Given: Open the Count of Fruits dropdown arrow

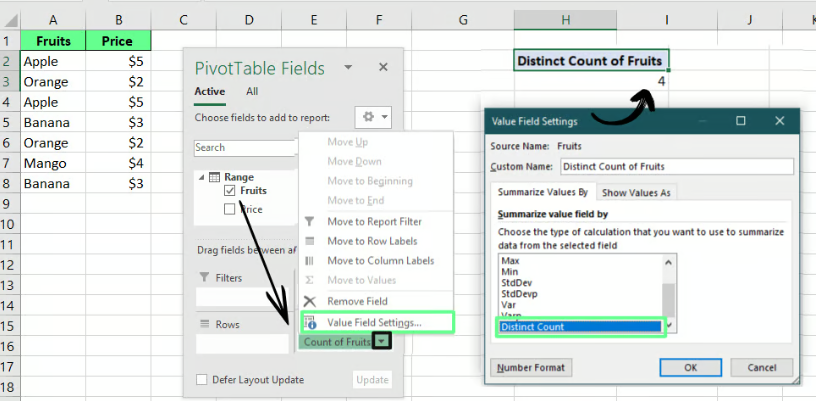Looking at the screenshot, I should pos(382,342).
